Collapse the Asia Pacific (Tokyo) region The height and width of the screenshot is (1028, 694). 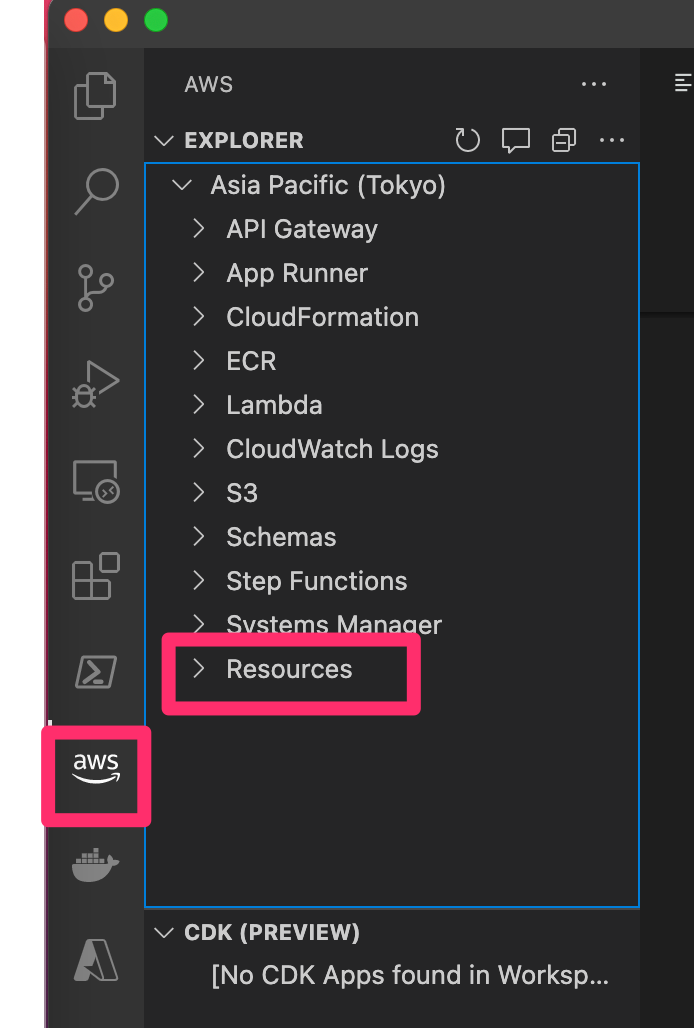[182, 185]
